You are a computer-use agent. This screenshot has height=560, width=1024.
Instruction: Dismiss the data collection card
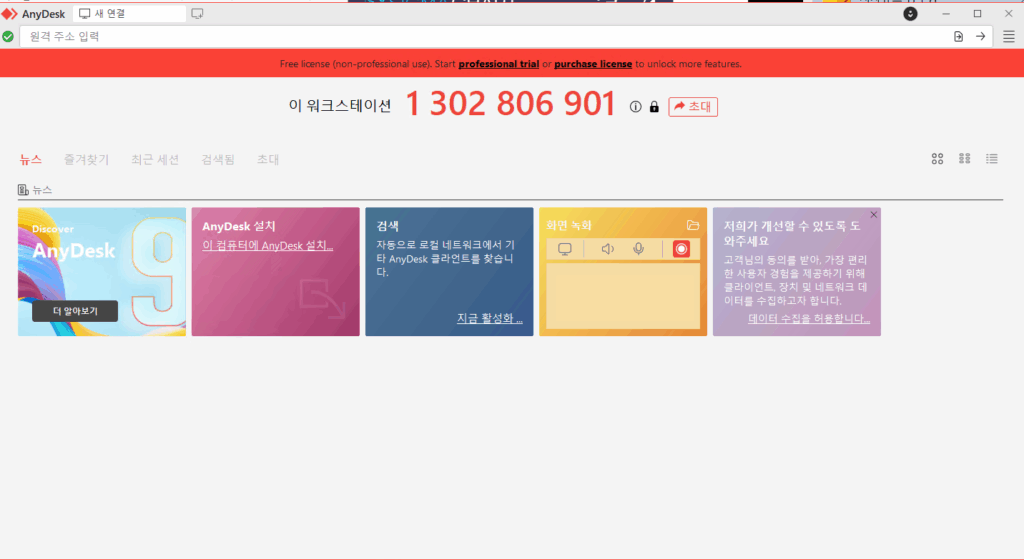click(873, 215)
